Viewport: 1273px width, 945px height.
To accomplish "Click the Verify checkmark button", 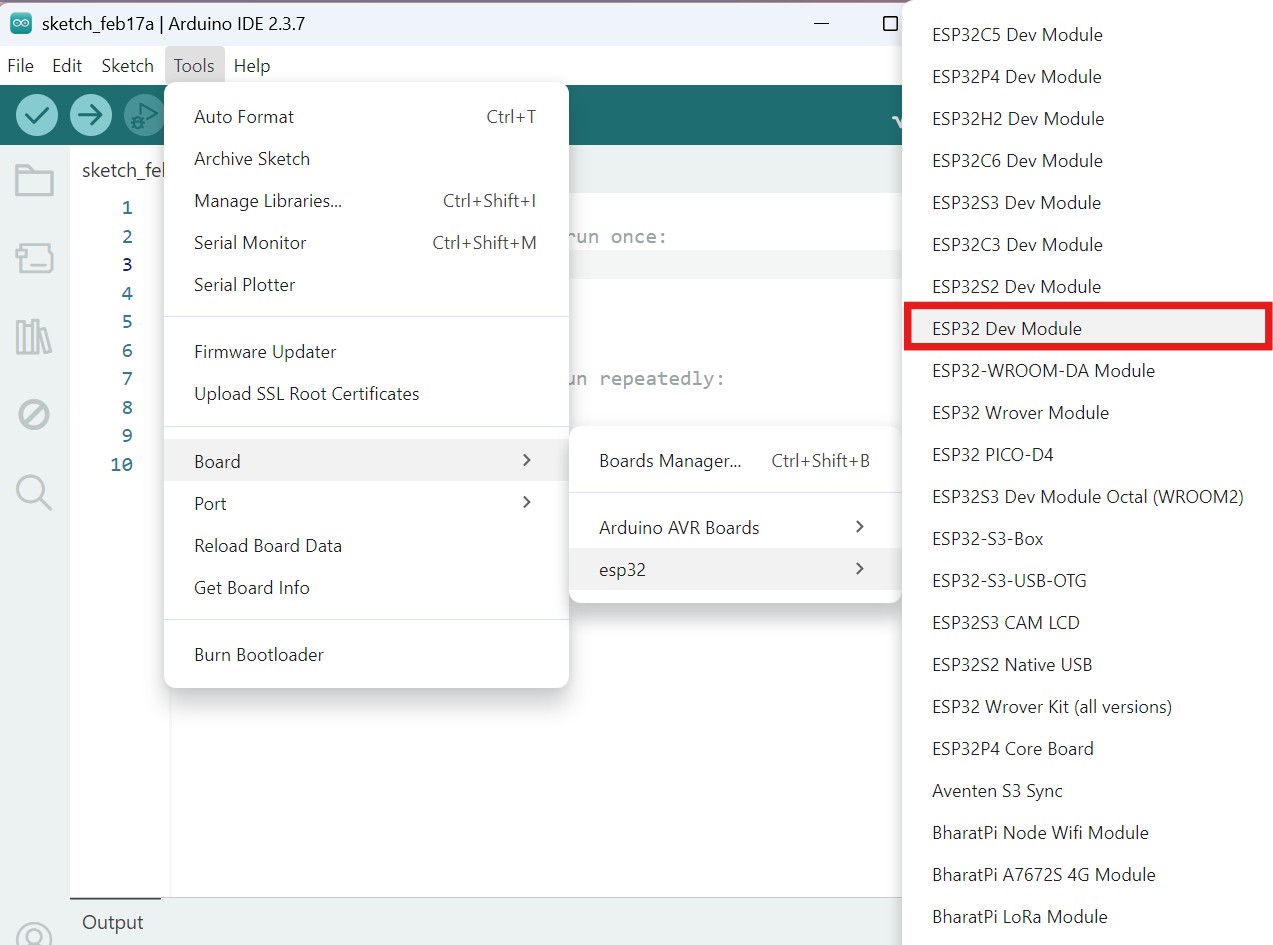I will (x=37, y=115).
